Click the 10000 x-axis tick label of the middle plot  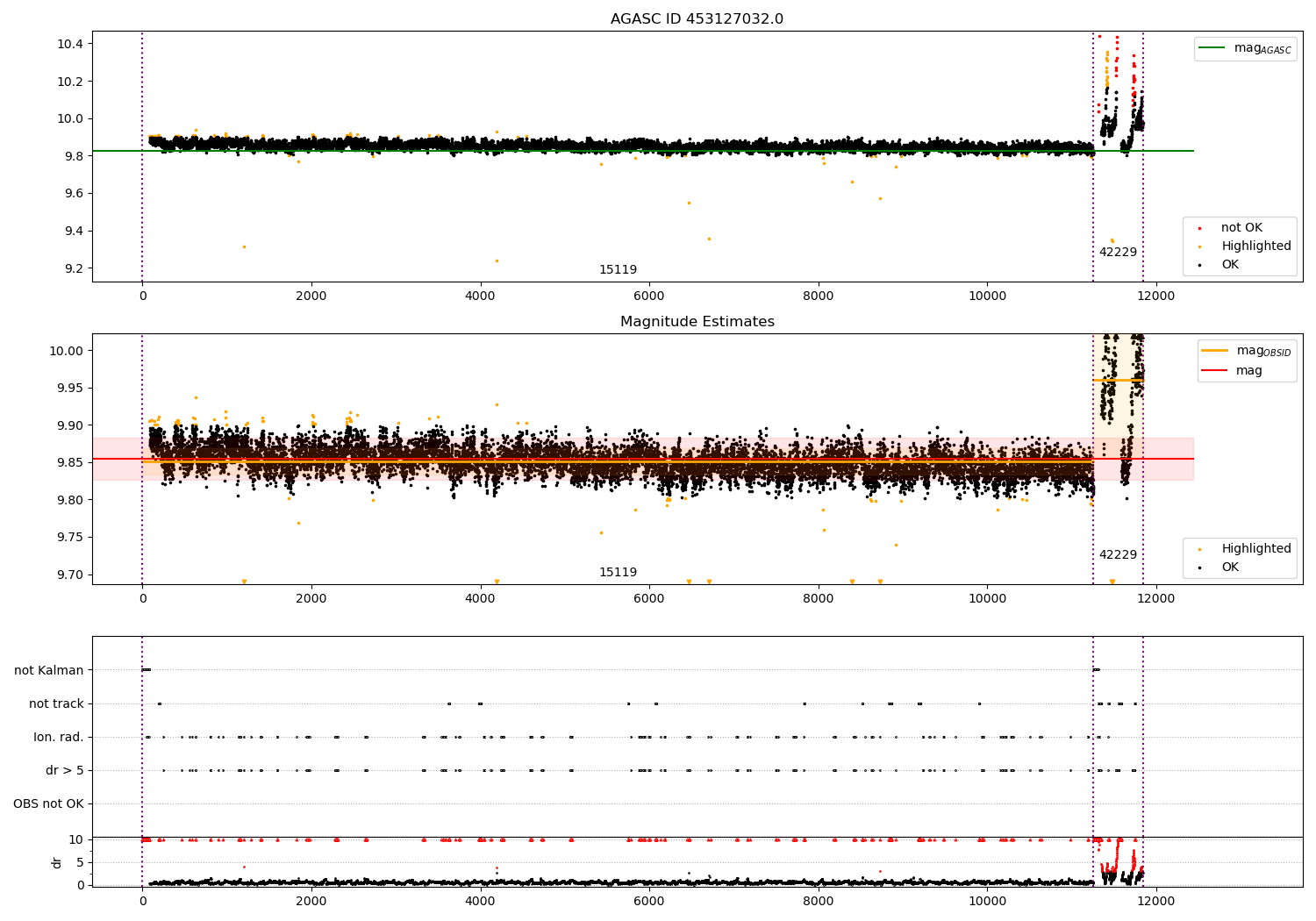tap(987, 599)
